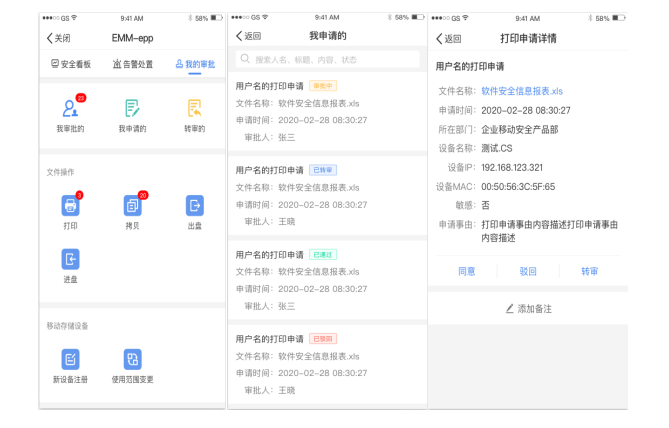Open 新设备注册 device registration icon
The height and width of the screenshot is (428, 669).
(70, 360)
